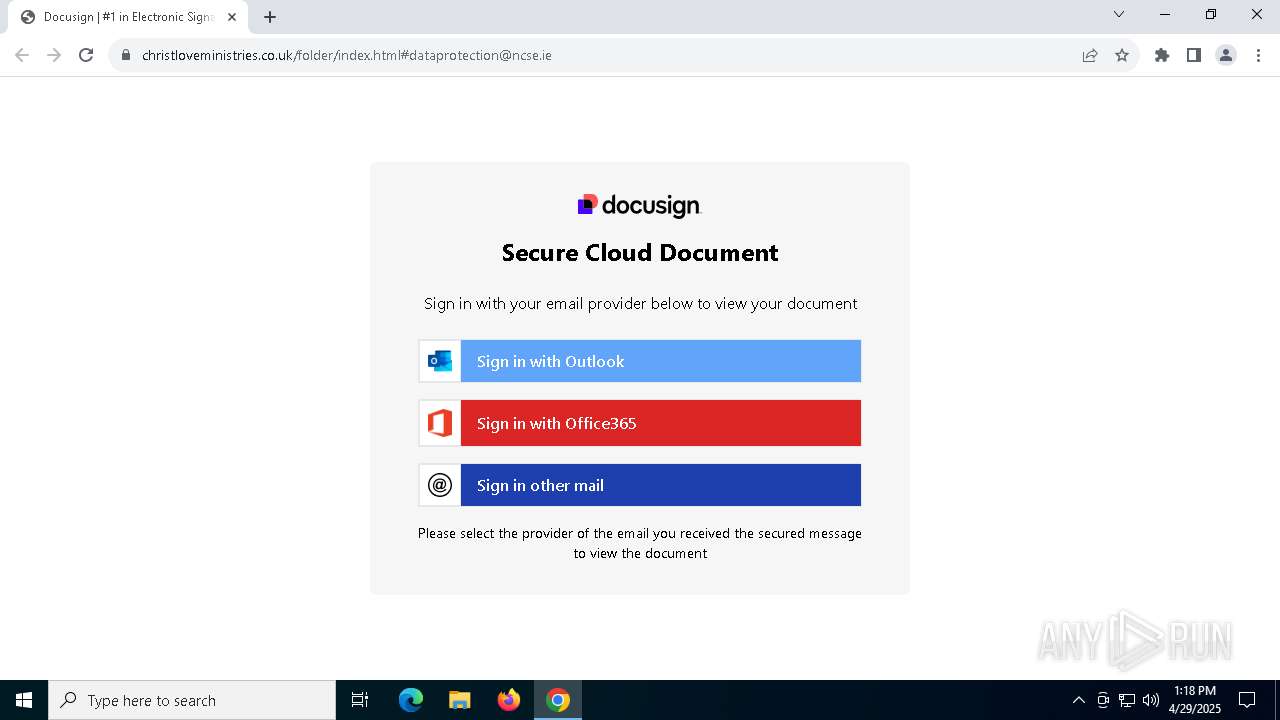Image resolution: width=1280 pixels, height=720 pixels.
Task: Show hidden system tray icons
Action: (1078, 700)
